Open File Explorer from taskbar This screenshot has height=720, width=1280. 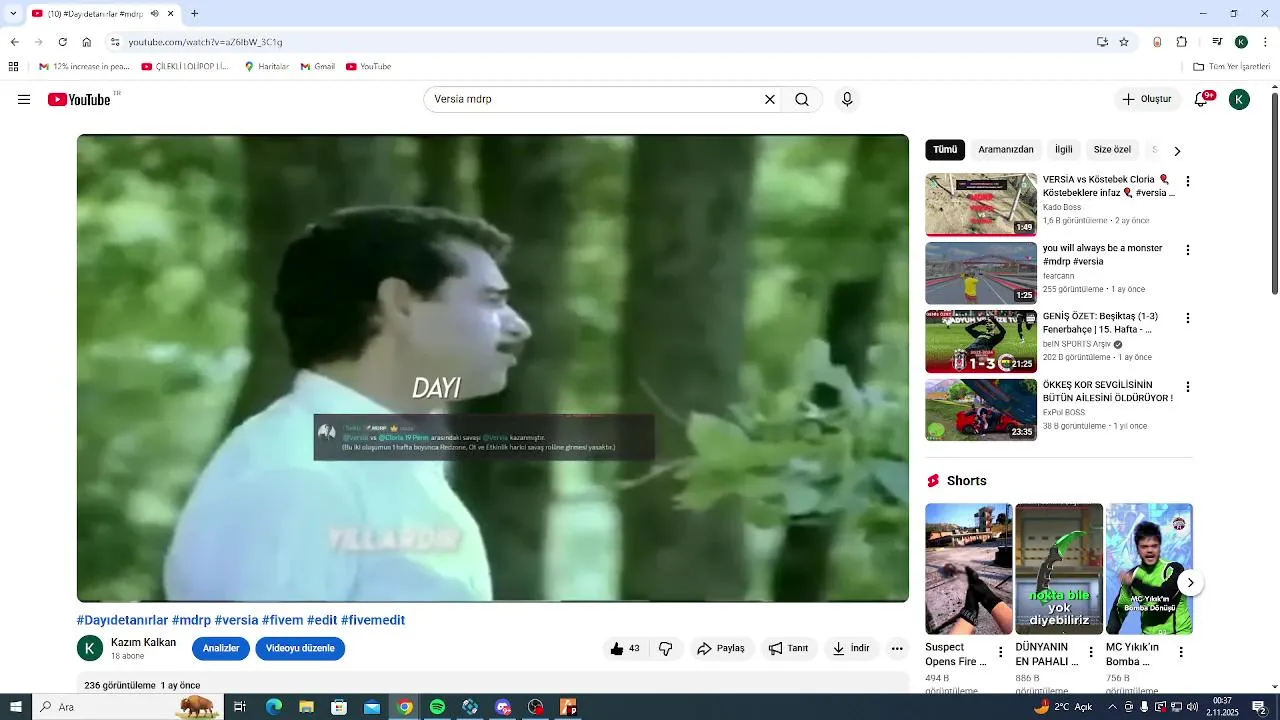pos(306,707)
